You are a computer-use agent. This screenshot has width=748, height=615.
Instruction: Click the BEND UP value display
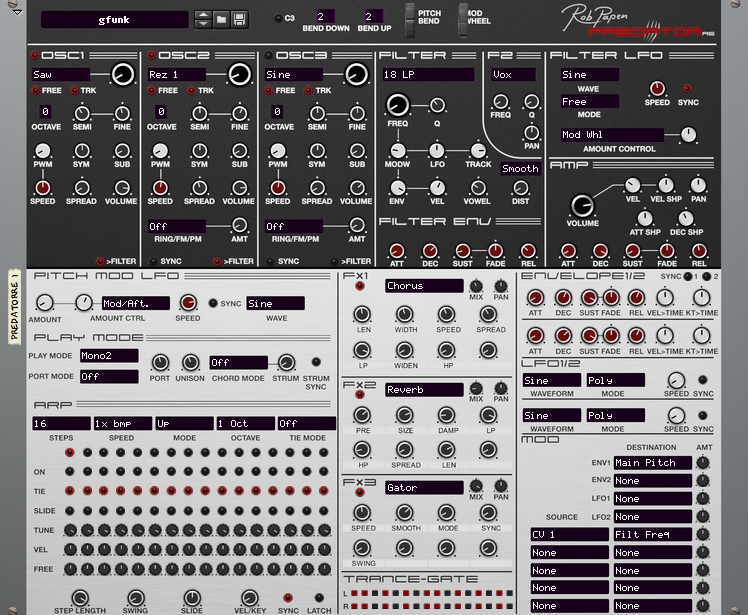tap(374, 17)
